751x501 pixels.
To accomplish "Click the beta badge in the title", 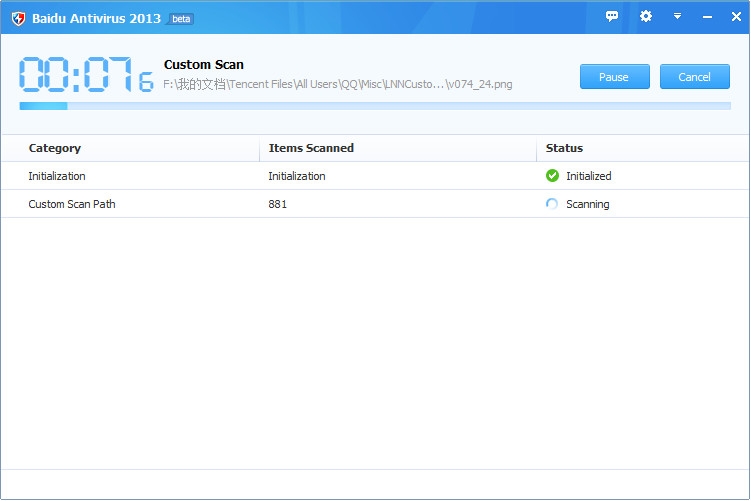I will [181, 19].
